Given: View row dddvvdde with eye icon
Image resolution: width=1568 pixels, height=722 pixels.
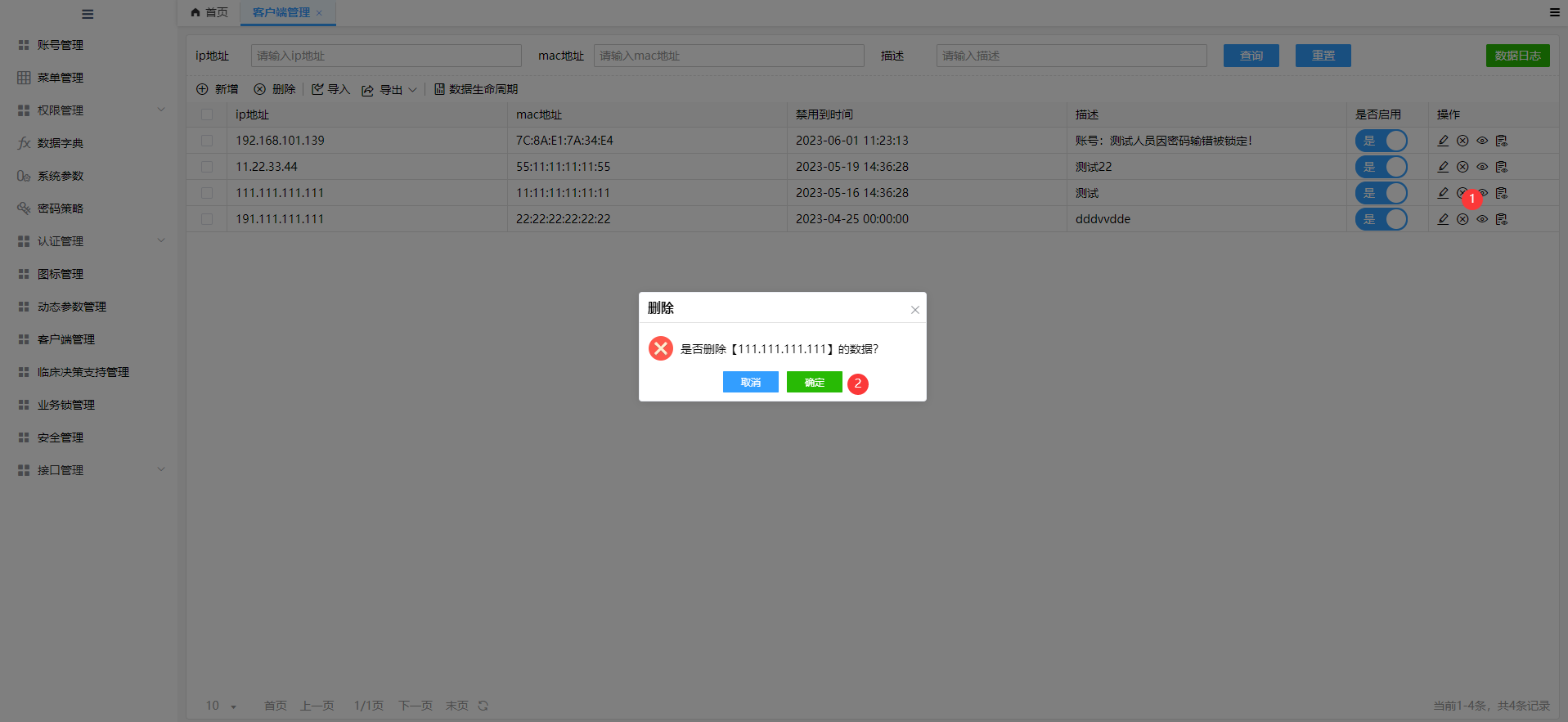Looking at the screenshot, I should (x=1482, y=219).
